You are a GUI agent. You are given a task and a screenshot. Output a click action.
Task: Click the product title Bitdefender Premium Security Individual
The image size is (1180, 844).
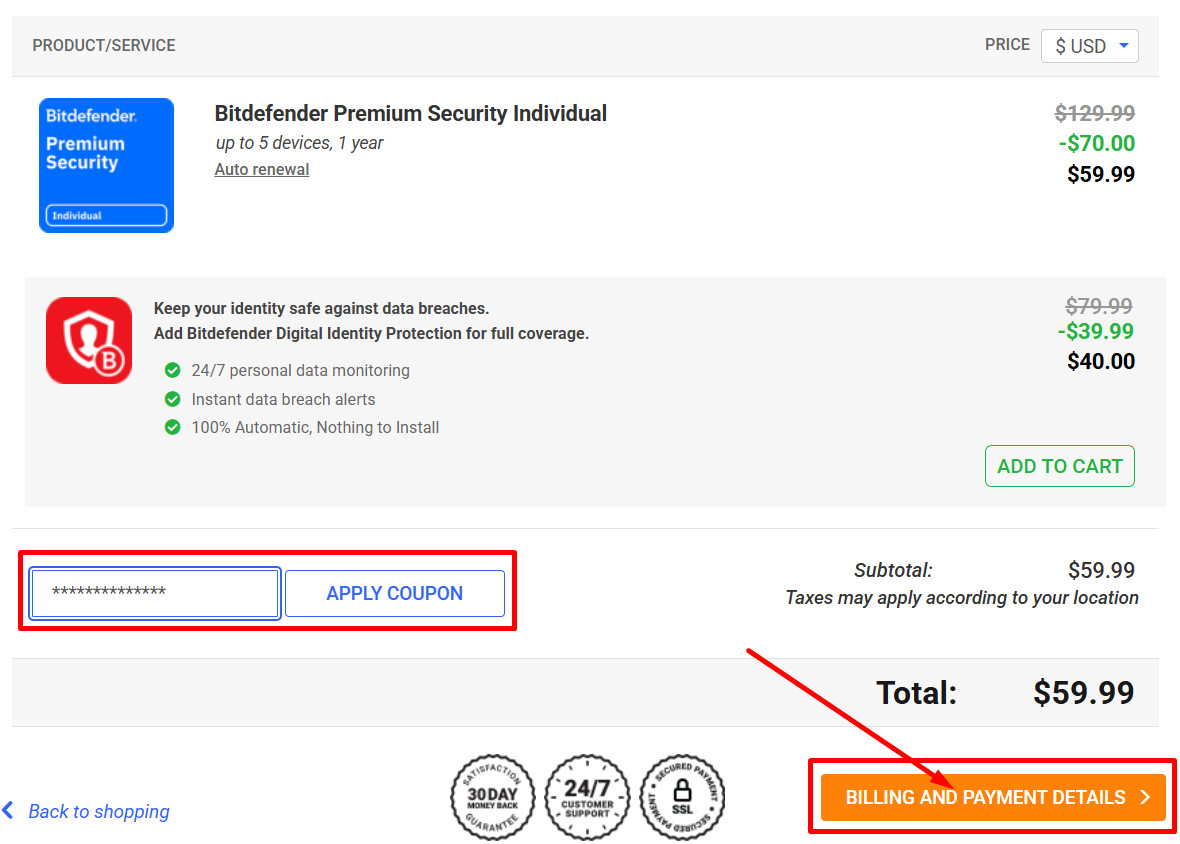410,113
